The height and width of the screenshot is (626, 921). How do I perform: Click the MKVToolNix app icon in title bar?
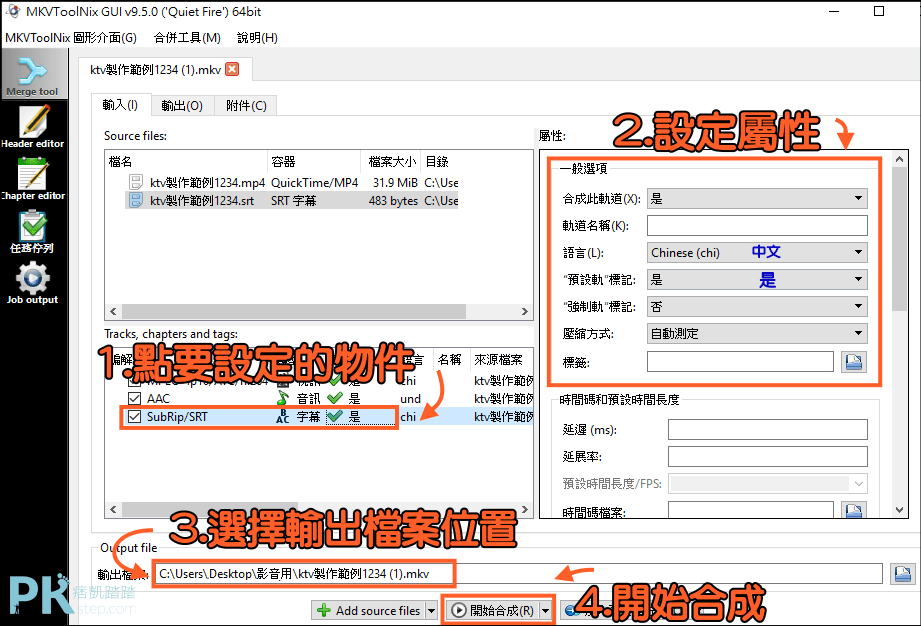click(x=13, y=11)
